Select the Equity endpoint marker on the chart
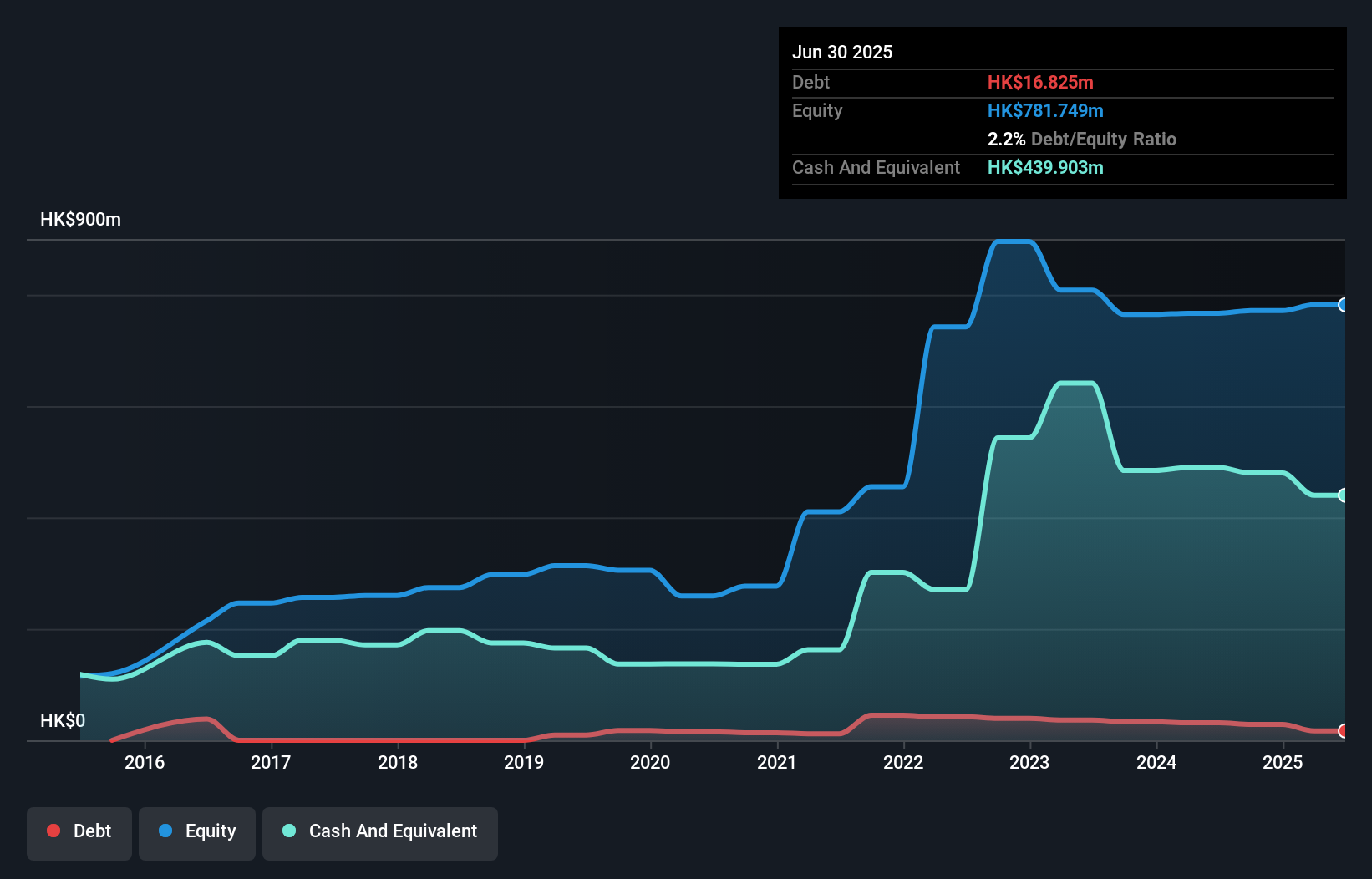Viewport: 1372px width, 879px height. (1344, 307)
